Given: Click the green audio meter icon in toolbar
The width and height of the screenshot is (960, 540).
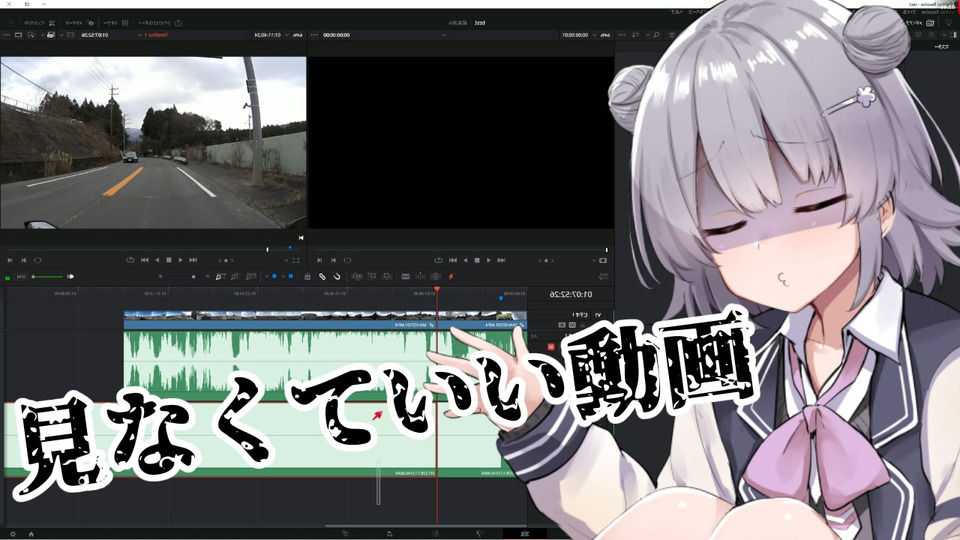Looking at the screenshot, I should (x=7, y=277).
